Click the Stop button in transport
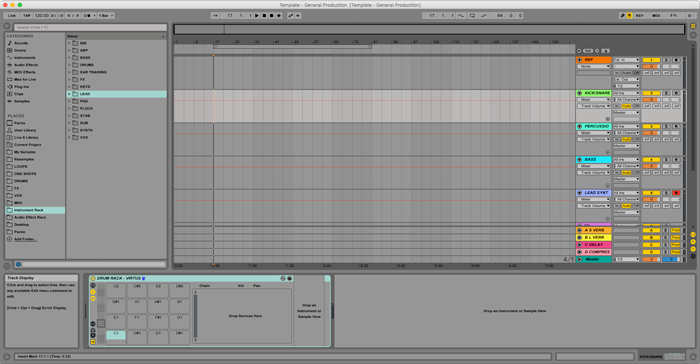700x364 pixels. [x=264, y=16]
